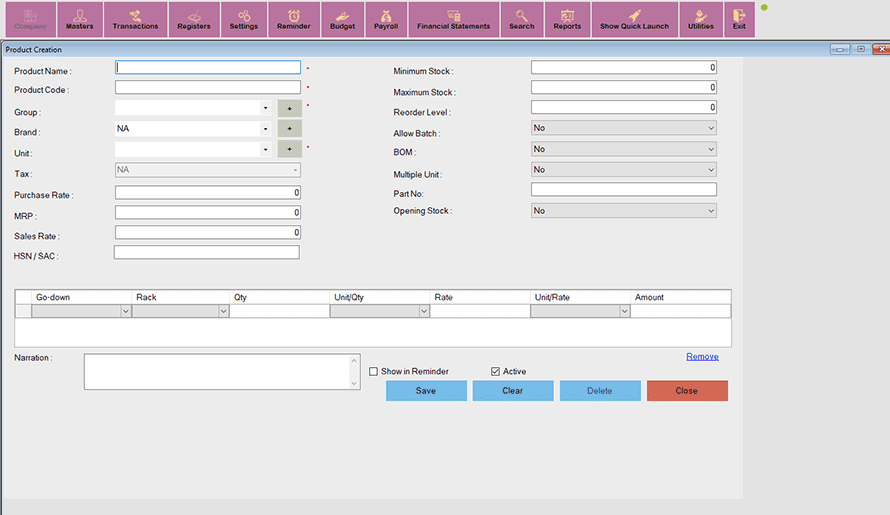Open the Utilities toolbar icon
This screenshot has height=515, width=890.
coord(701,19)
